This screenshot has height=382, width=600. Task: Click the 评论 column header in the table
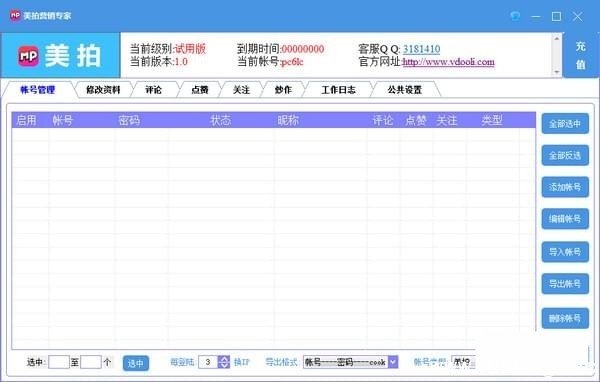click(x=383, y=121)
